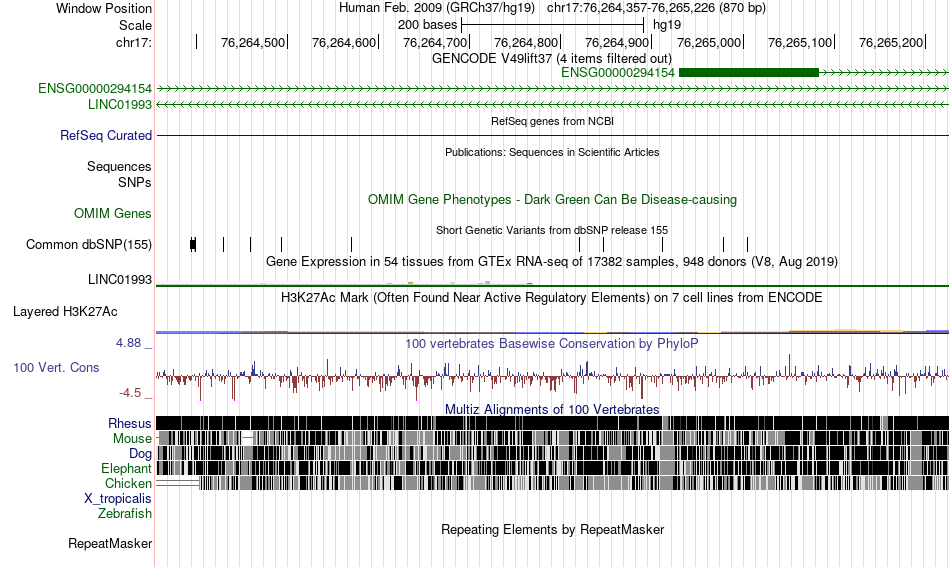
Task: Click the OMIM Gene Phenotypes title
Action: tap(552, 199)
